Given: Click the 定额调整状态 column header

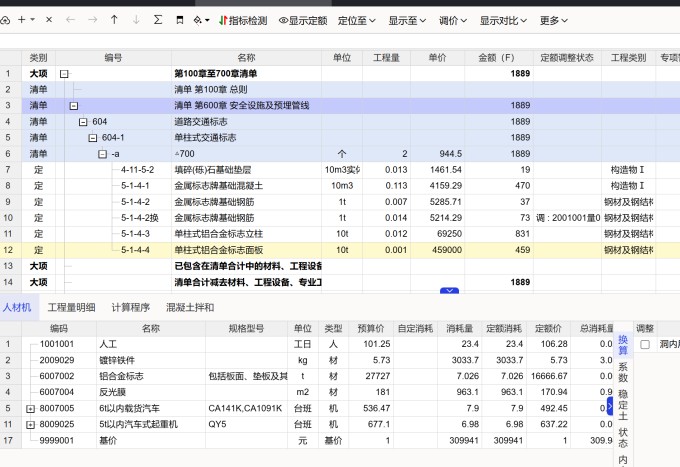Looking at the screenshot, I should click(567, 58).
